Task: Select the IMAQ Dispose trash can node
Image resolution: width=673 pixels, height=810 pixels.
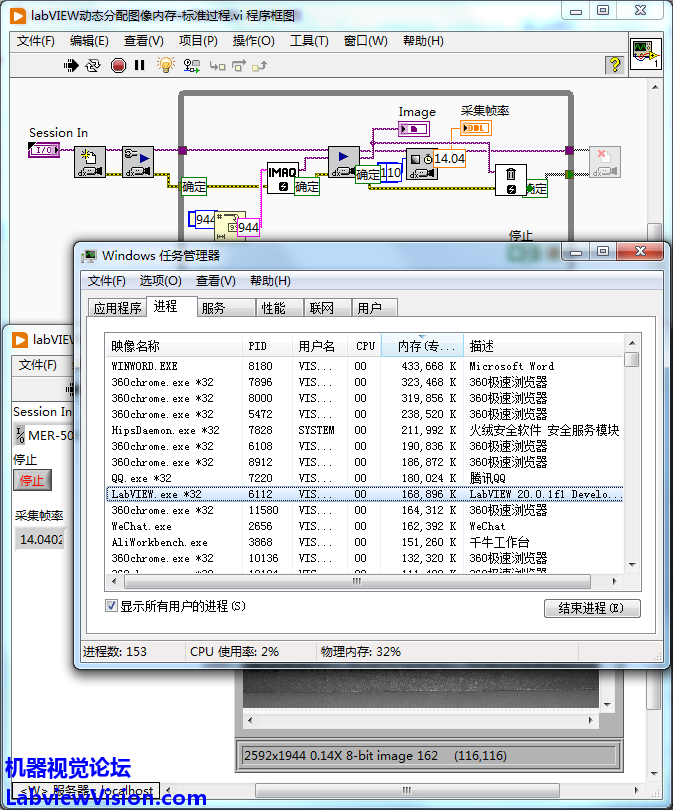Action: (511, 180)
